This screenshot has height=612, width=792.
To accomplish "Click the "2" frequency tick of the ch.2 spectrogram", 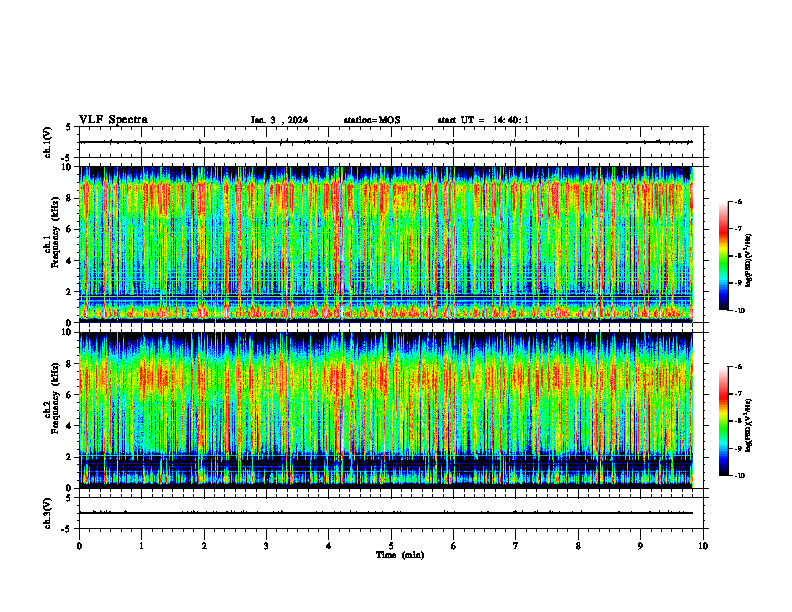I will click(69, 457).
